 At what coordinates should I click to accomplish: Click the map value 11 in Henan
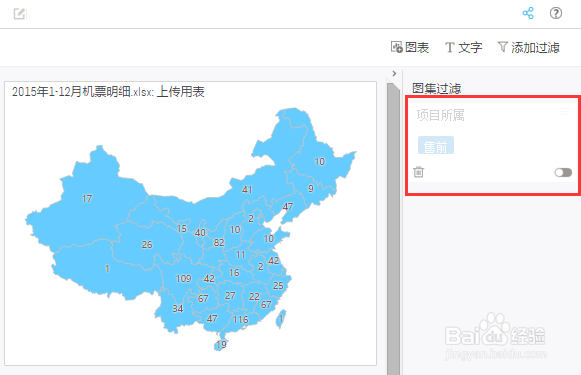point(240,255)
